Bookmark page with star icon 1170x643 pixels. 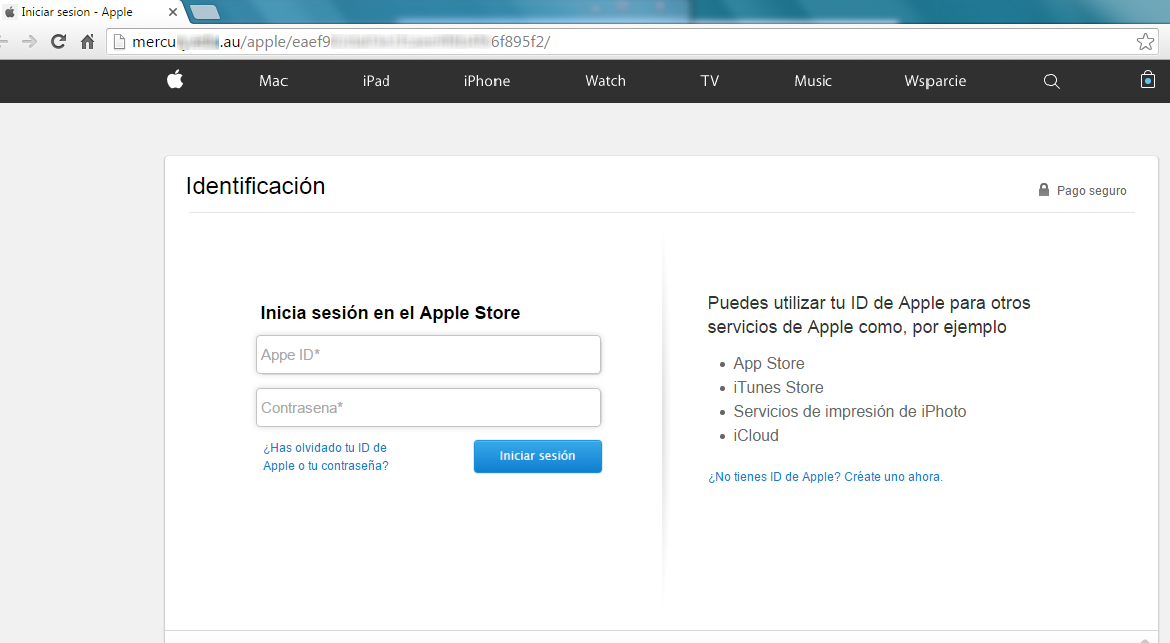point(1145,42)
